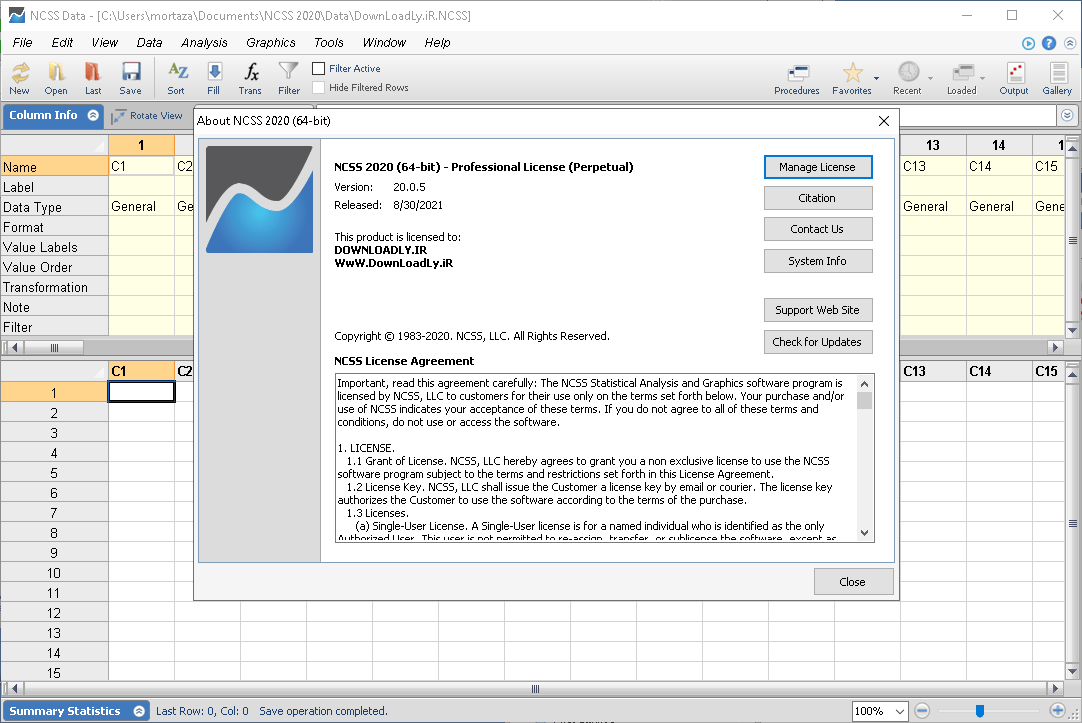1082x723 pixels.
Task: Click the zoom in plus icon
Action: [1056, 710]
